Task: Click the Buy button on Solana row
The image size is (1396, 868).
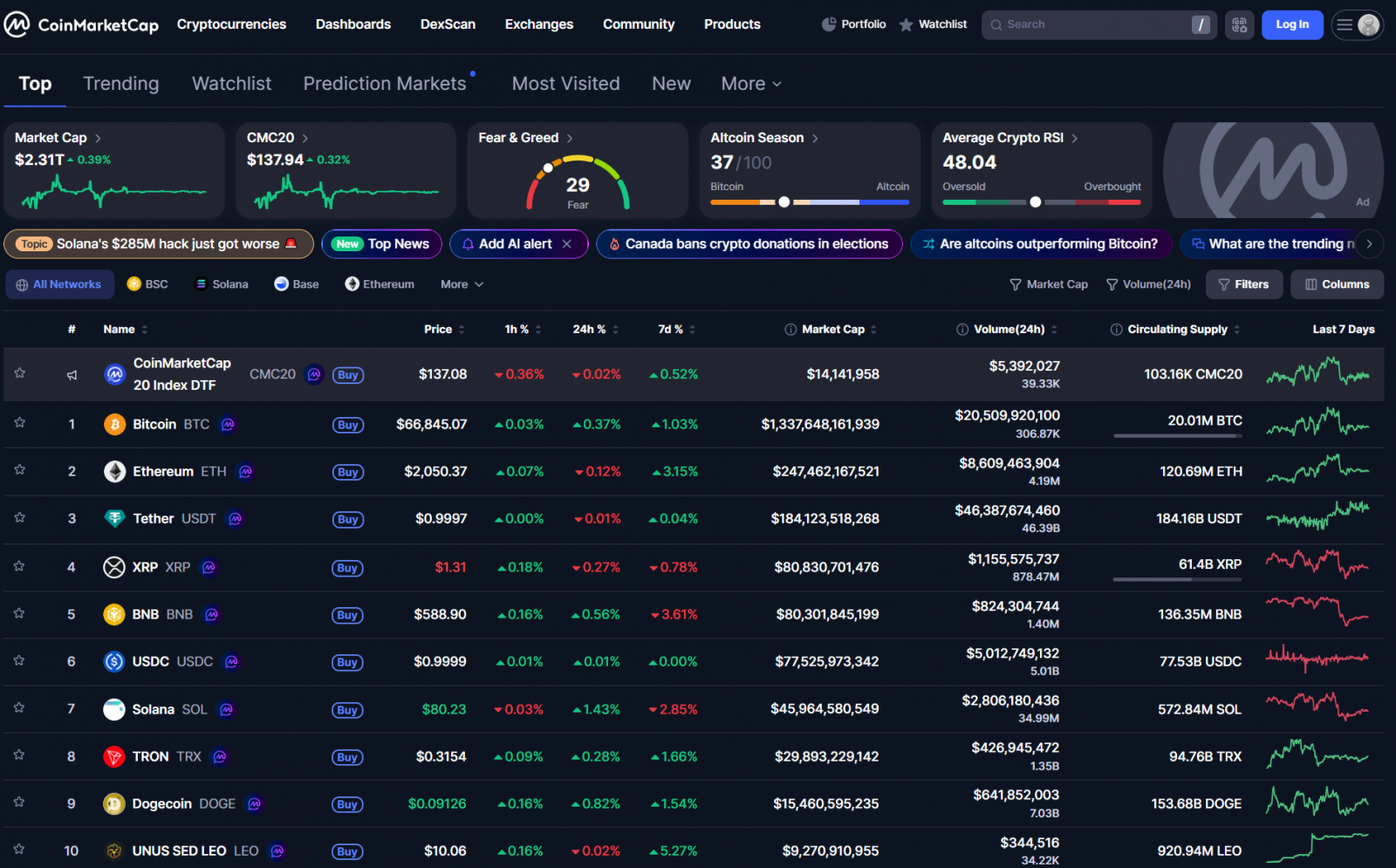Action: point(346,709)
